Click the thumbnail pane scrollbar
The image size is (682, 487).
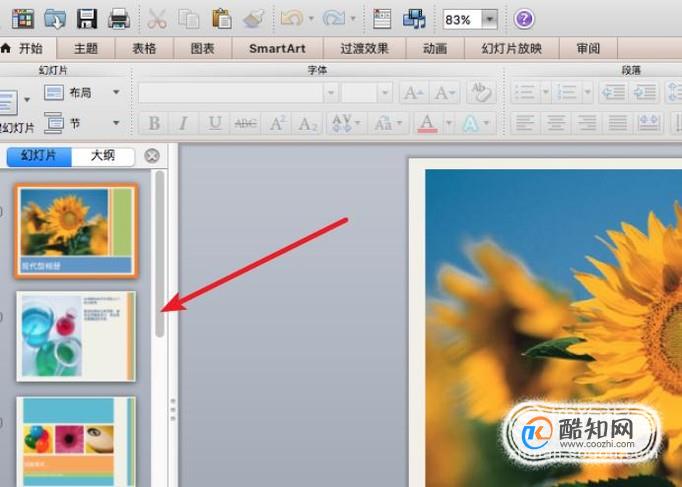160,254
